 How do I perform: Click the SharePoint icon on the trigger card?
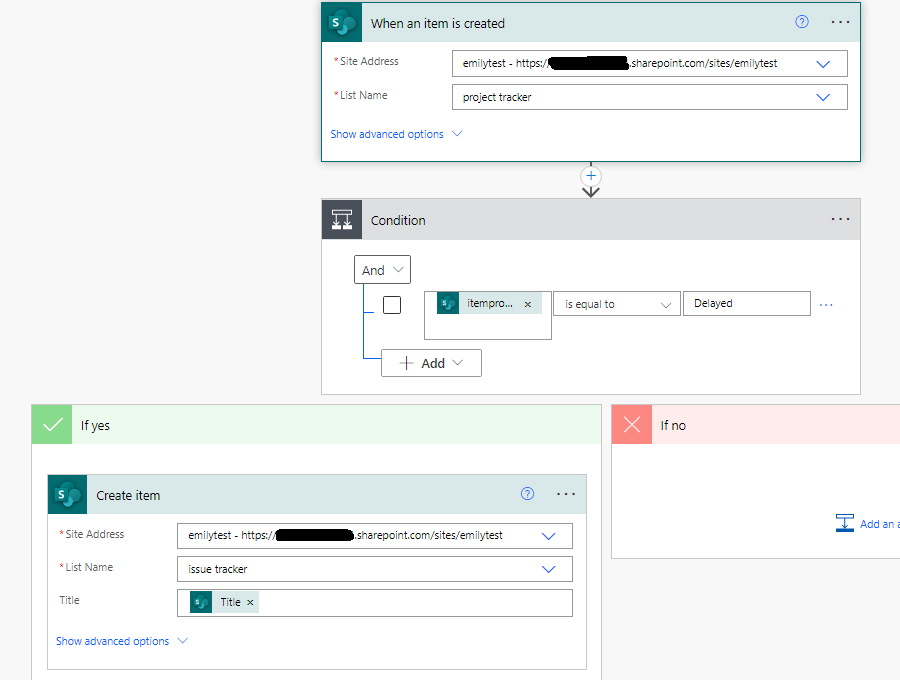(342, 23)
